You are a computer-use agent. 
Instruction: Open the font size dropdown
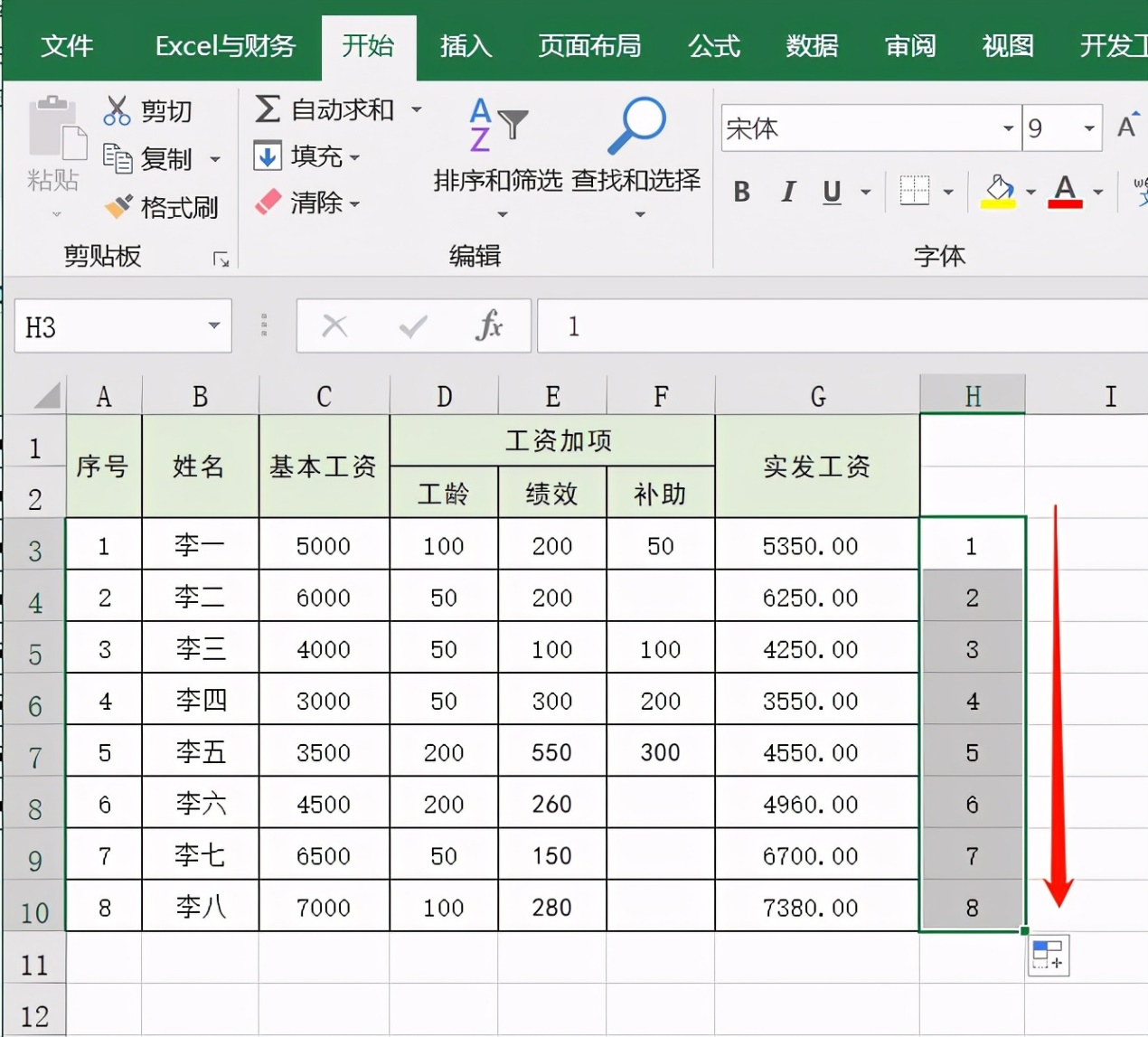tap(1088, 128)
